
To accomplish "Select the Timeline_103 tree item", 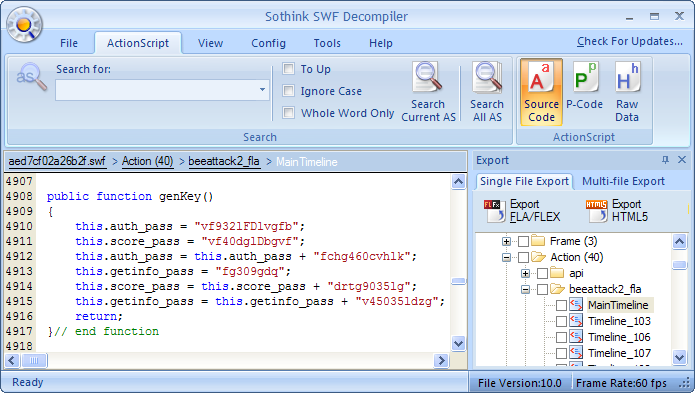I will coord(619,321).
